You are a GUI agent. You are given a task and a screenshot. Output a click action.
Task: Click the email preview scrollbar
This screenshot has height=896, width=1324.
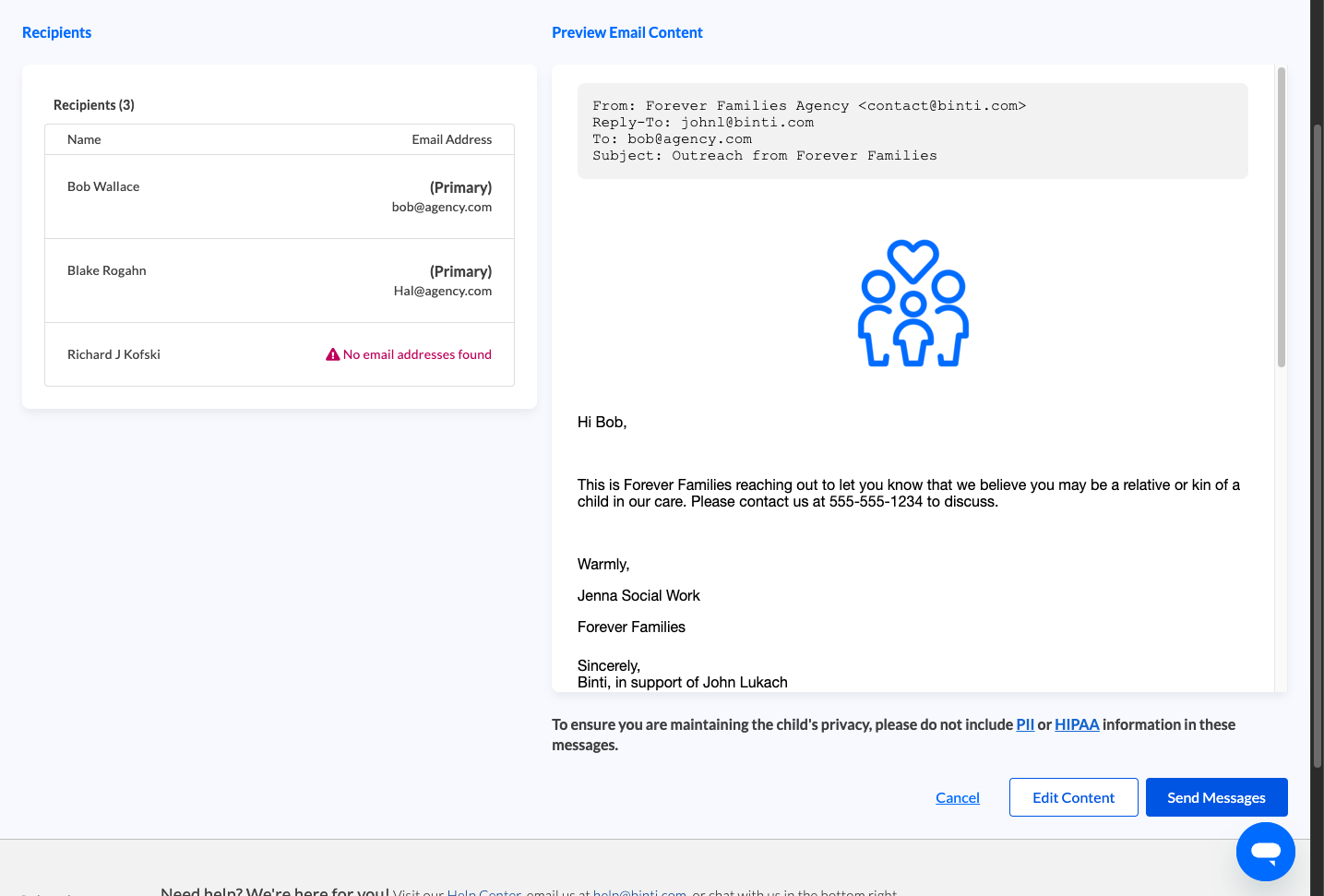point(1281,217)
